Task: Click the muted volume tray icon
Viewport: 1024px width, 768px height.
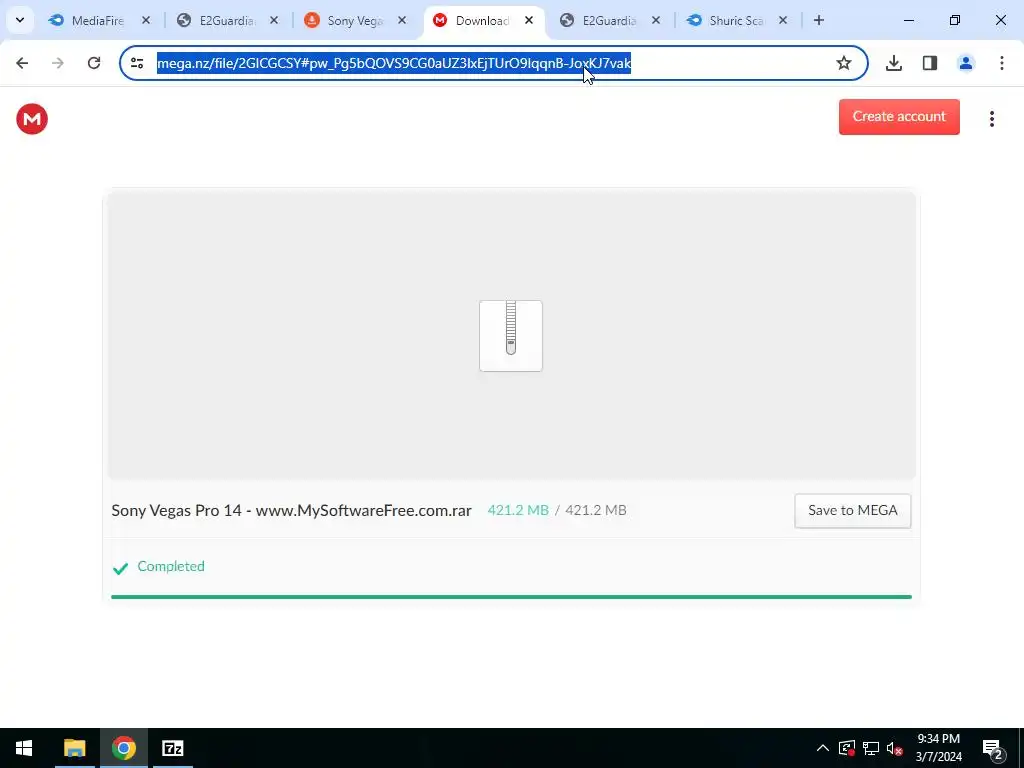Action: 895,748
